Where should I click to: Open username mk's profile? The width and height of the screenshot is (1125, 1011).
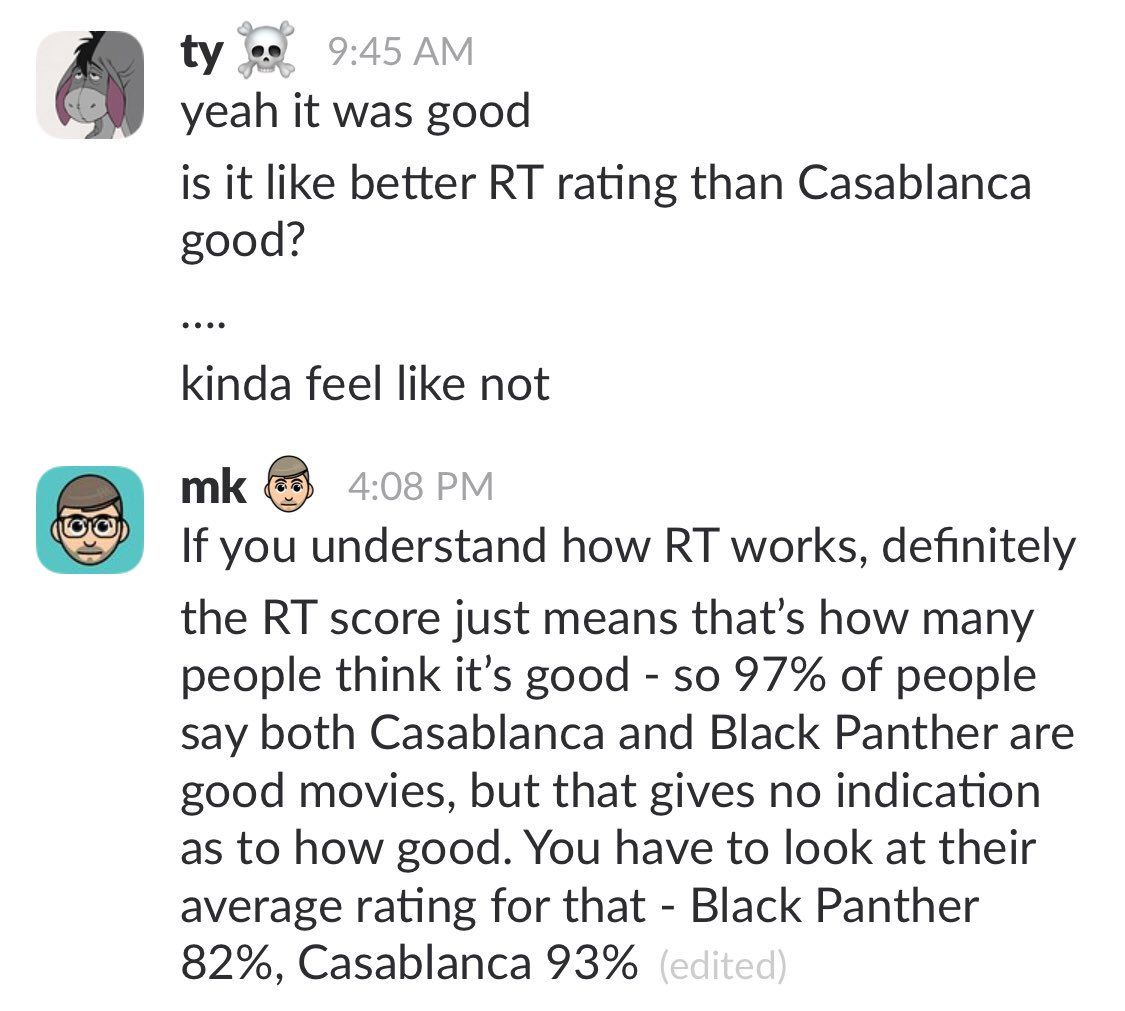click(x=212, y=487)
